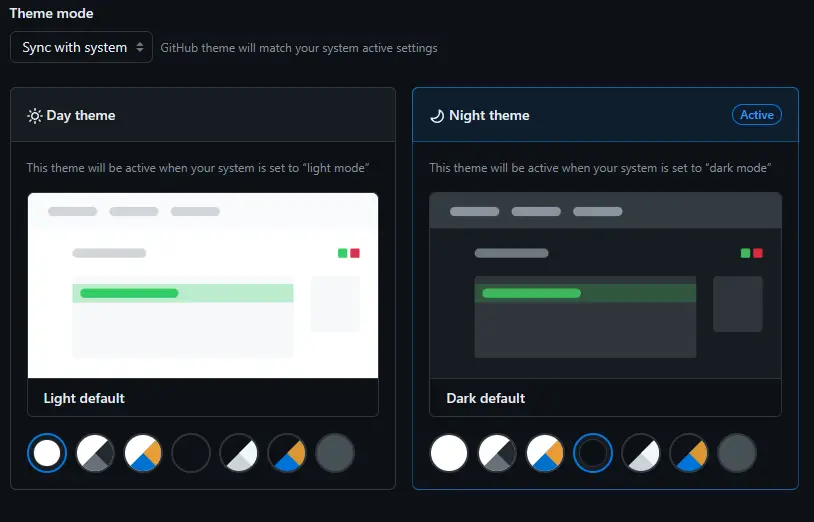The height and width of the screenshot is (522, 814).
Task: Choose the white blue-orange colorblind swatch under Night theme
Action: [545, 453]
